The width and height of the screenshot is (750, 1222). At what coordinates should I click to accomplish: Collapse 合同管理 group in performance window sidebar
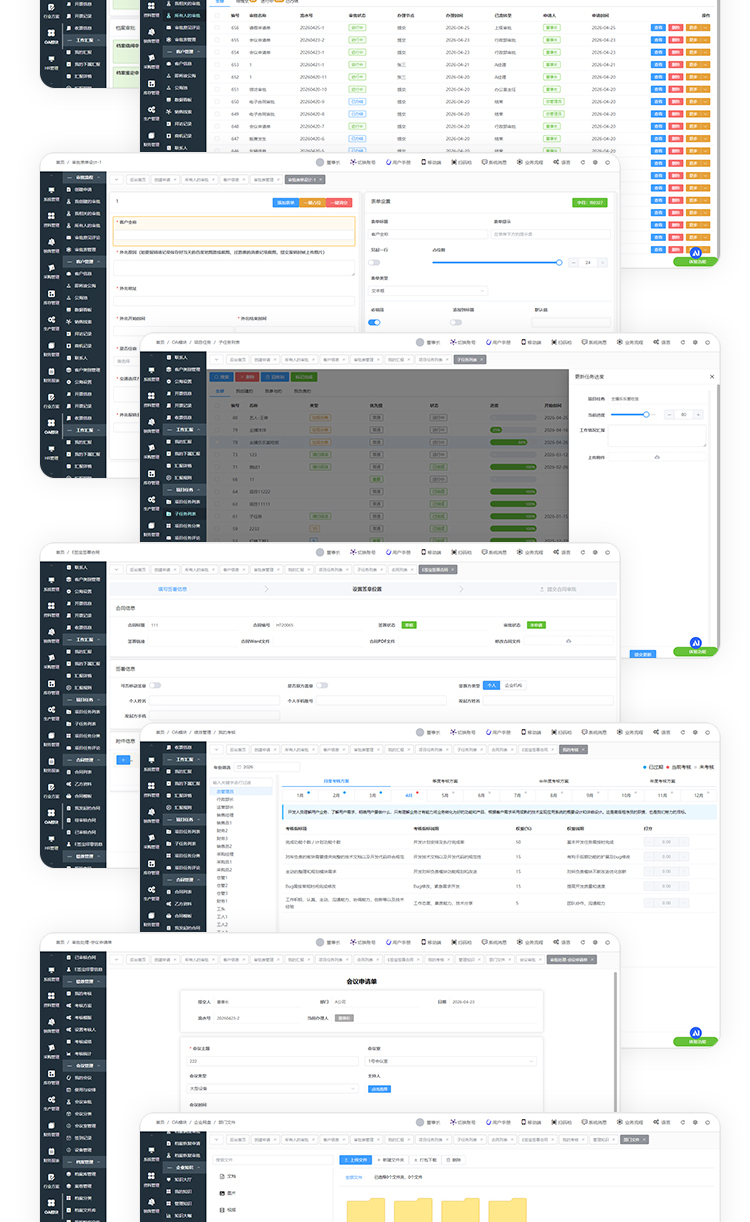182,880
